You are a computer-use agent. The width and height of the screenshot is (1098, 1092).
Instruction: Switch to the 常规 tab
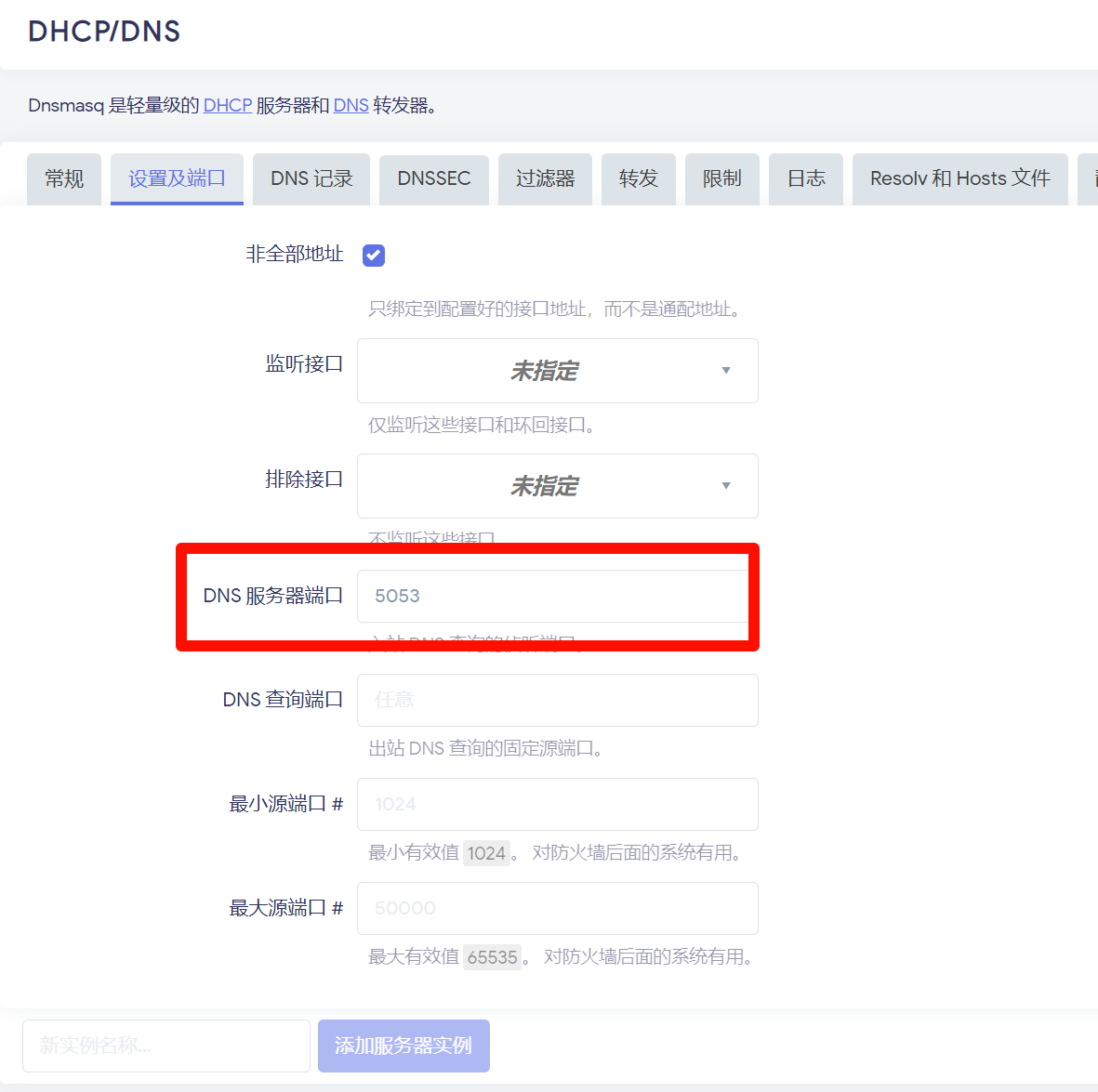pos(64,178)
